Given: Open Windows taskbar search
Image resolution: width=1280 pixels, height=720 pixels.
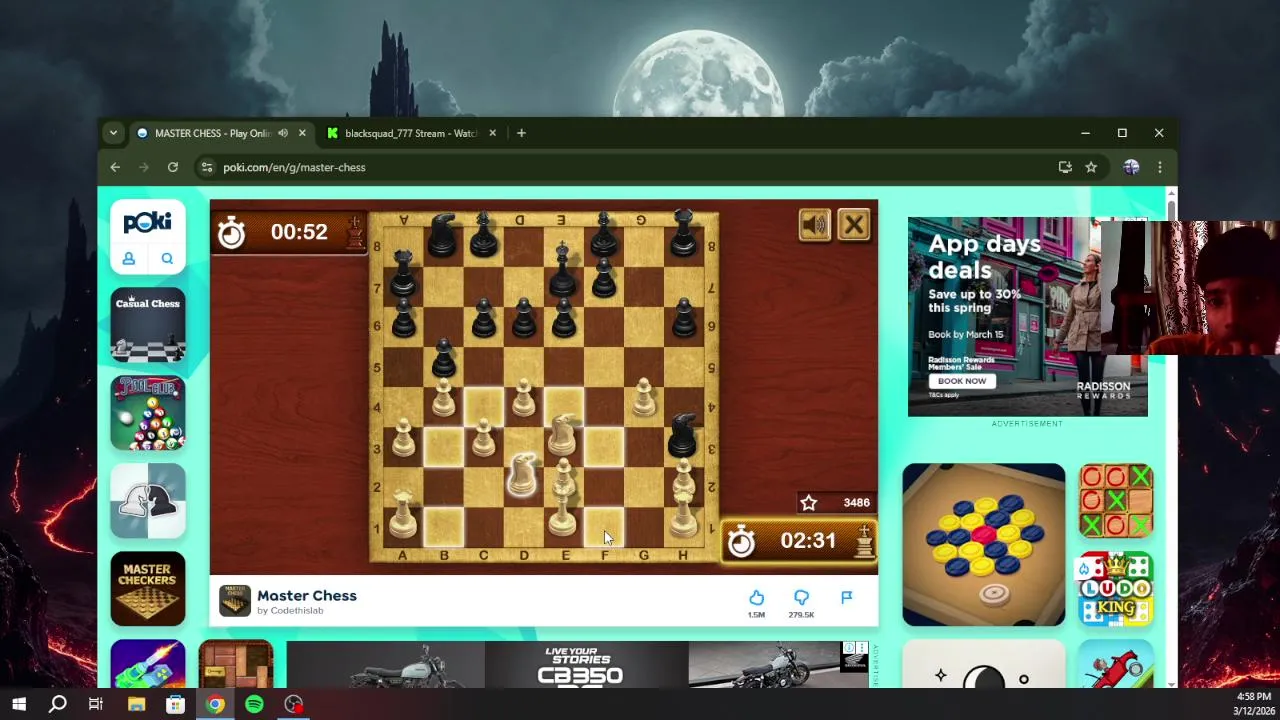Looking at the screenshot, I should tap(58, 704).
